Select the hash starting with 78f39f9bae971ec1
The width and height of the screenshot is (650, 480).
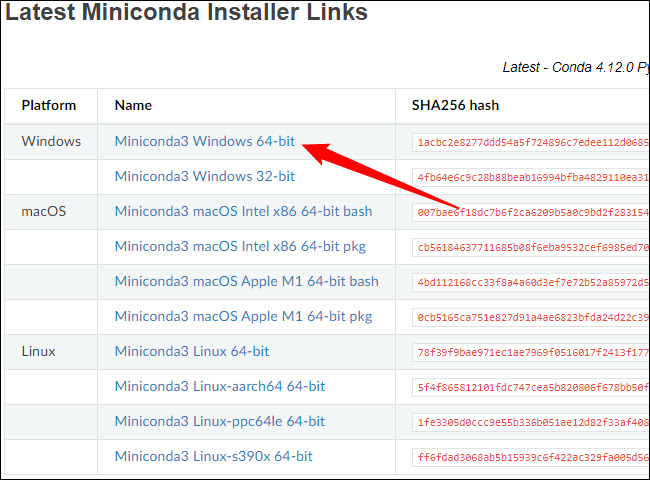click(533, 353)
